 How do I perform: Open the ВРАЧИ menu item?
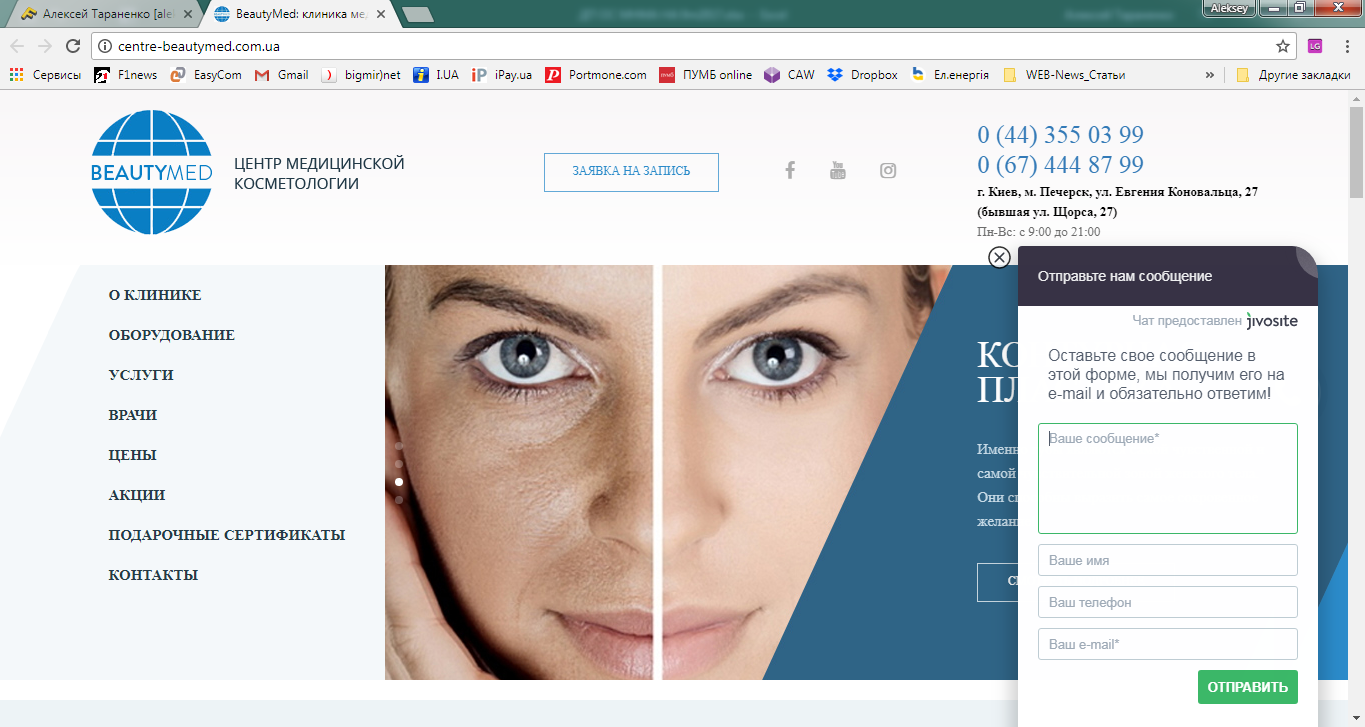coord(133,415)
